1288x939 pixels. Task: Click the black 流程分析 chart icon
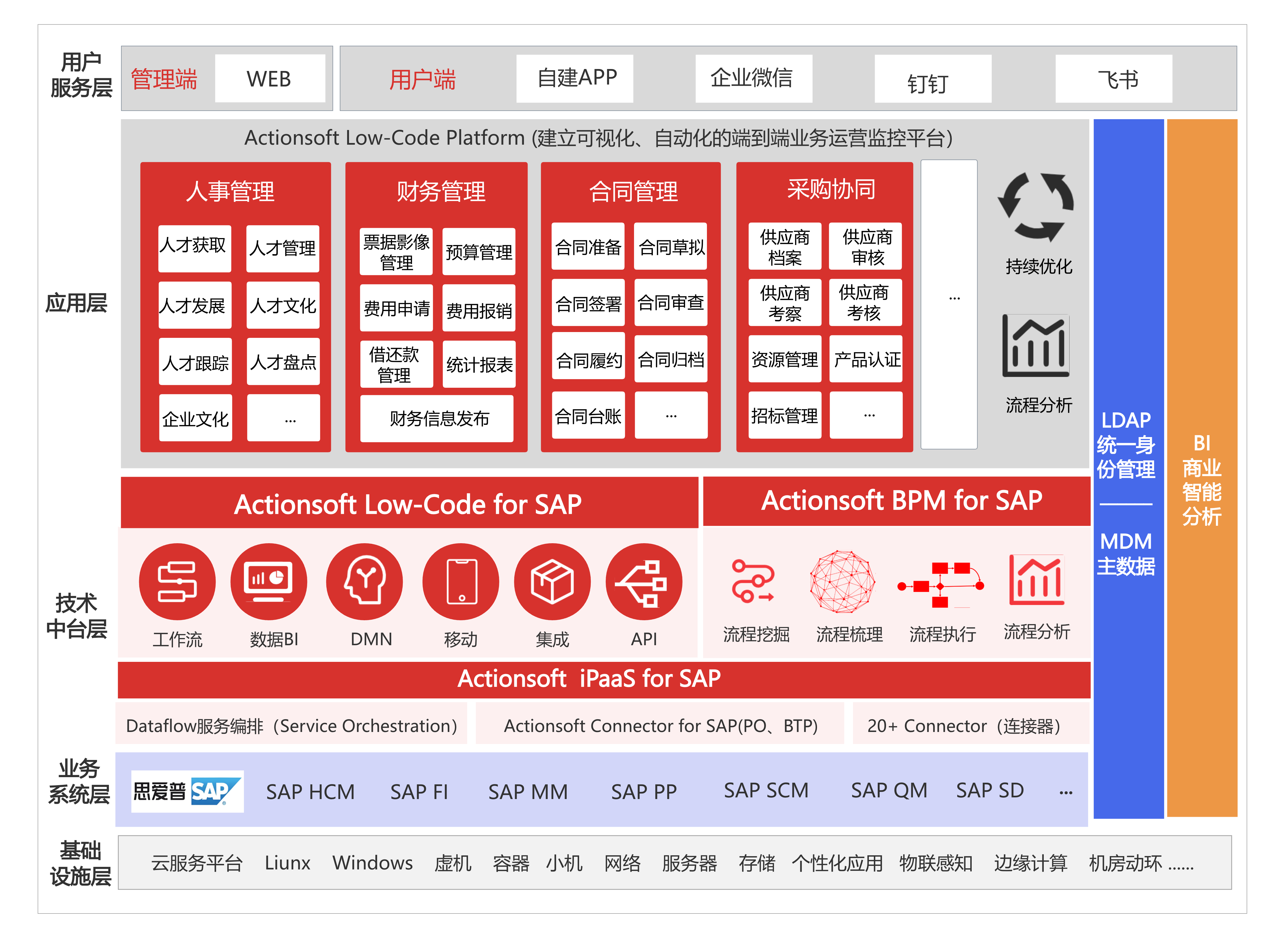pos(1036,346)
